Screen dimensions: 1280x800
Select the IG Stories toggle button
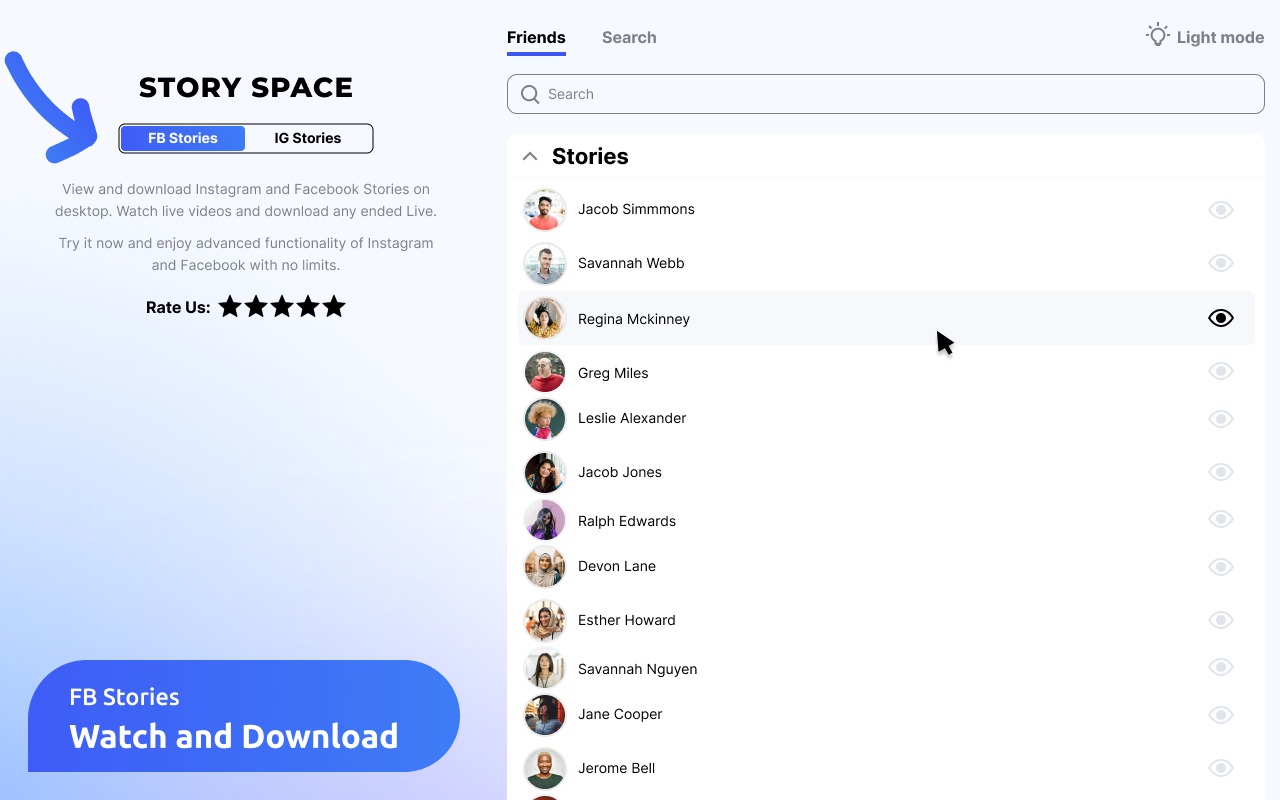click(x=308, y=138)
